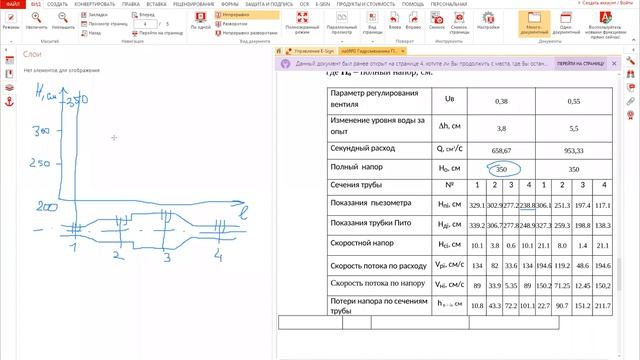
Task: Dismiss the purple notification bar
Action: 614,64
